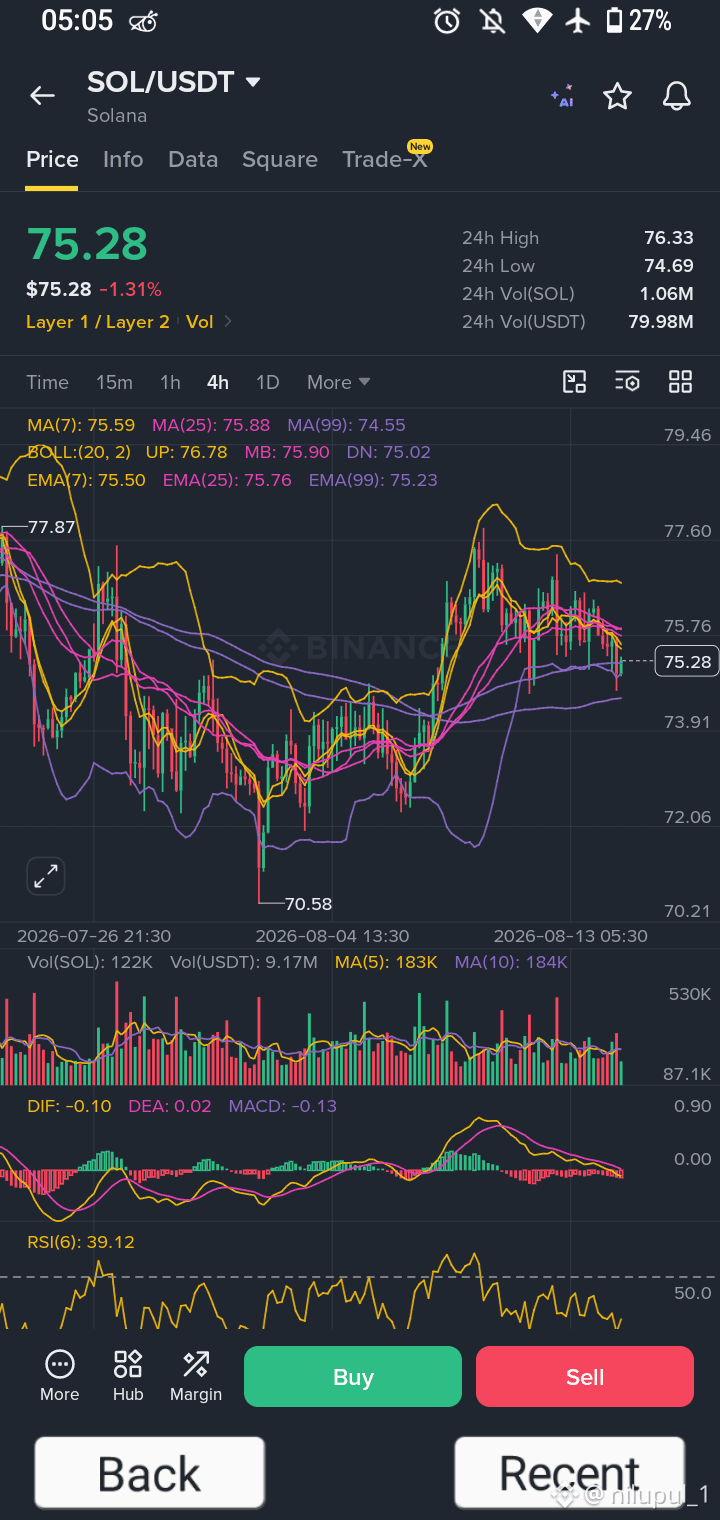The image size is (720, 1520).
Task: Open the chart layout grid icon
Action: pos(680,381)
